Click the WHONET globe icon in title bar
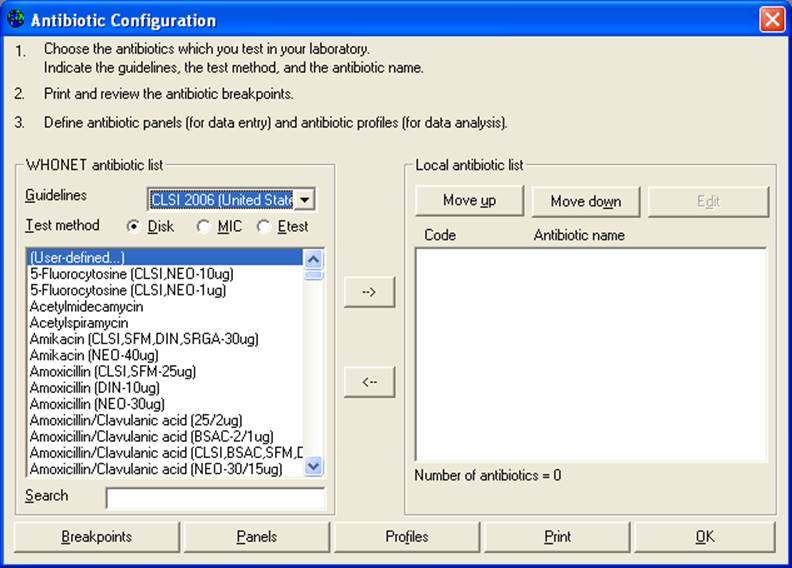Viewport: 792px width, 568px height. (16, 19)
